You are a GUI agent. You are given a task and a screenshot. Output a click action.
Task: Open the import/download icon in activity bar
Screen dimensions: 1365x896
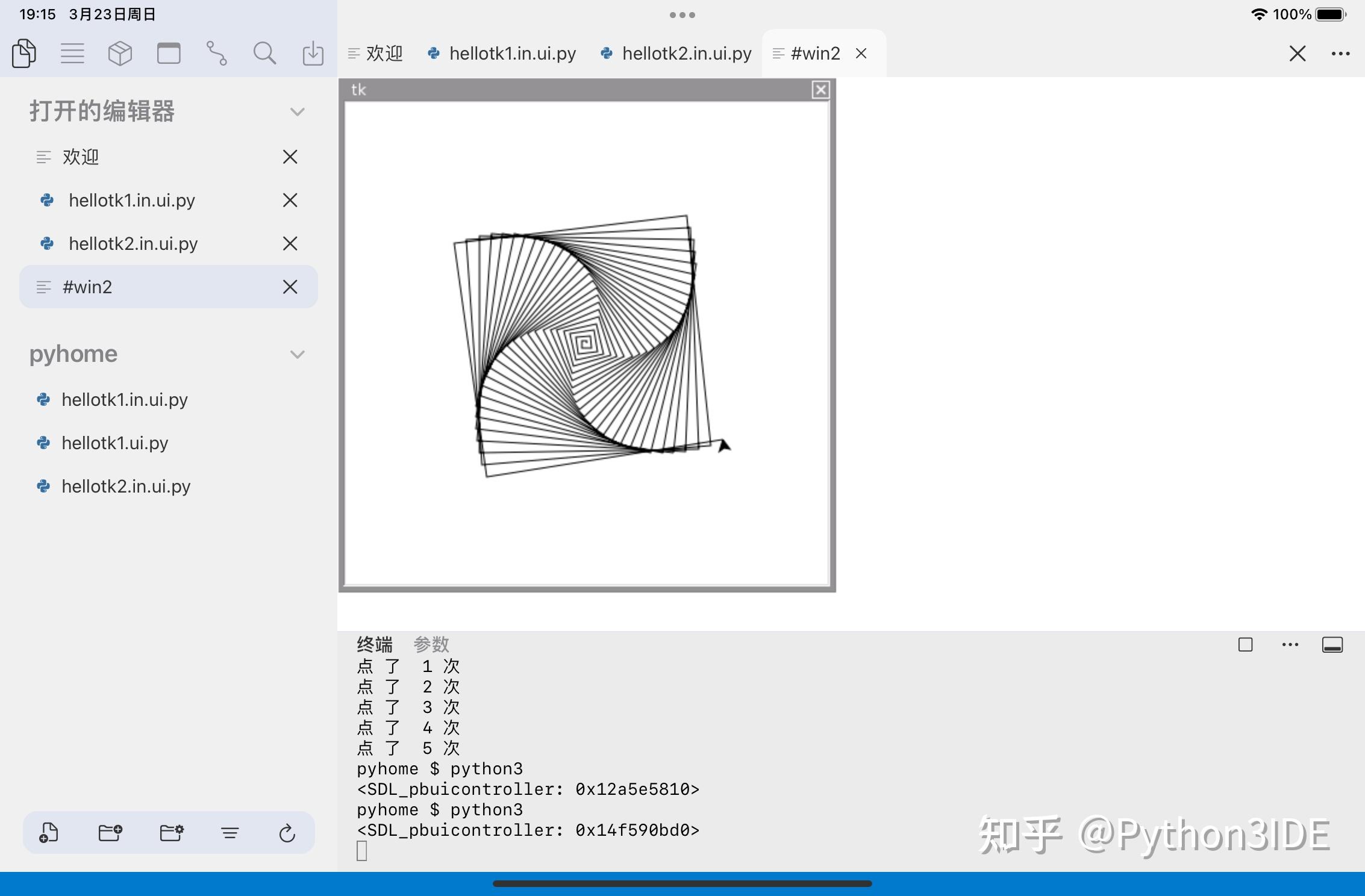[313, 53]
